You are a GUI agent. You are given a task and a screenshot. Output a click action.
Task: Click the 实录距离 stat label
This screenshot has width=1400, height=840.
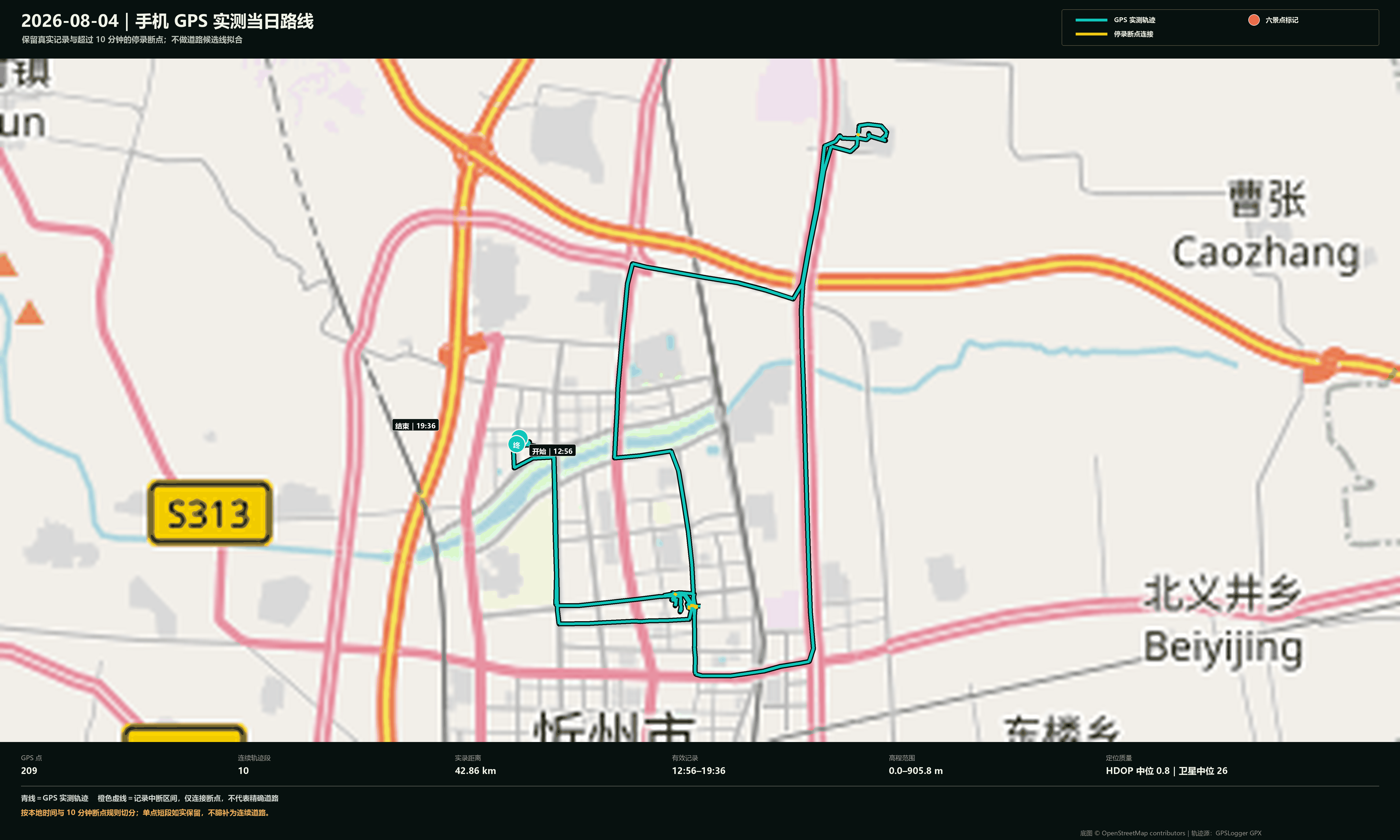[x=468, y=758]
